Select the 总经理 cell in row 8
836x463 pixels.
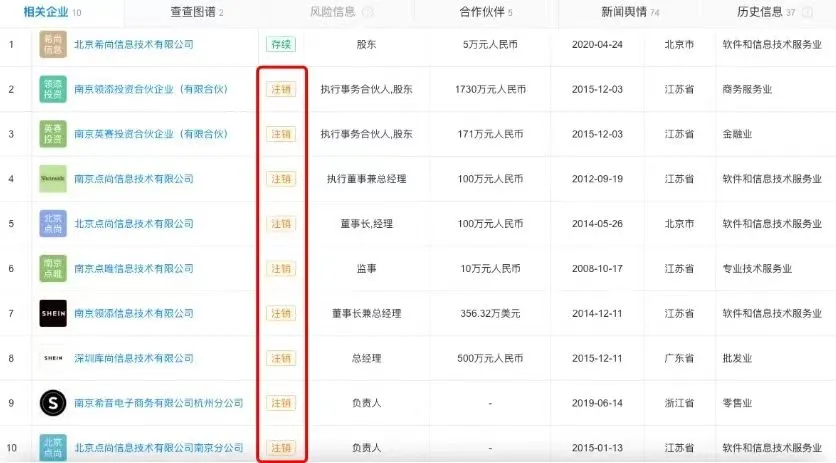point(366,358)
